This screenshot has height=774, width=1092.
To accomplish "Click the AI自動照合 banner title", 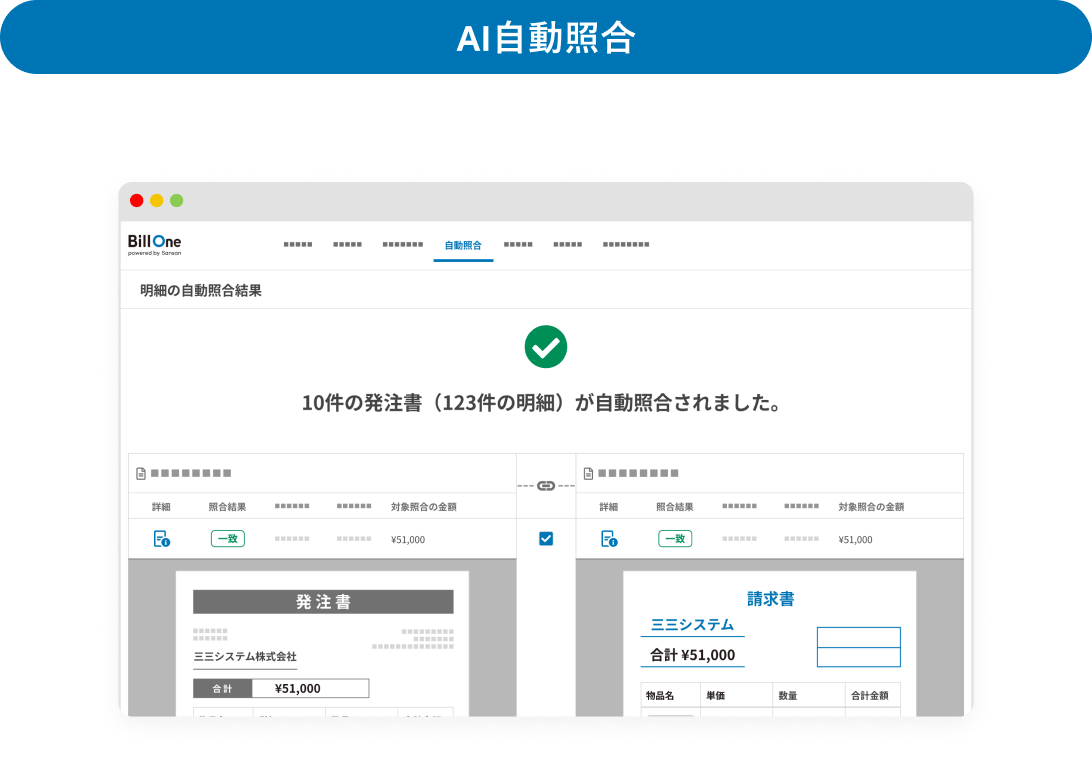I will tap(546, 38).
